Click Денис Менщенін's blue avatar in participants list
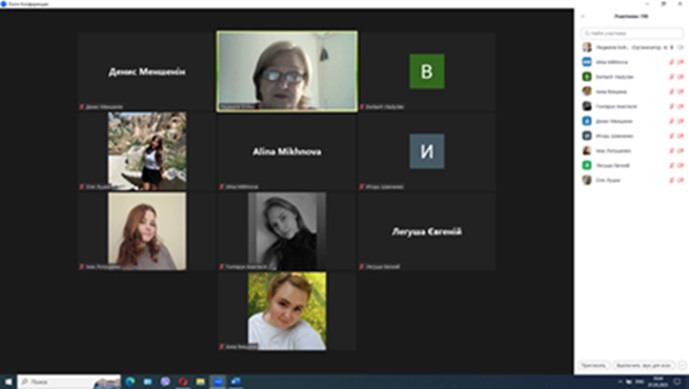 [587, 121]
